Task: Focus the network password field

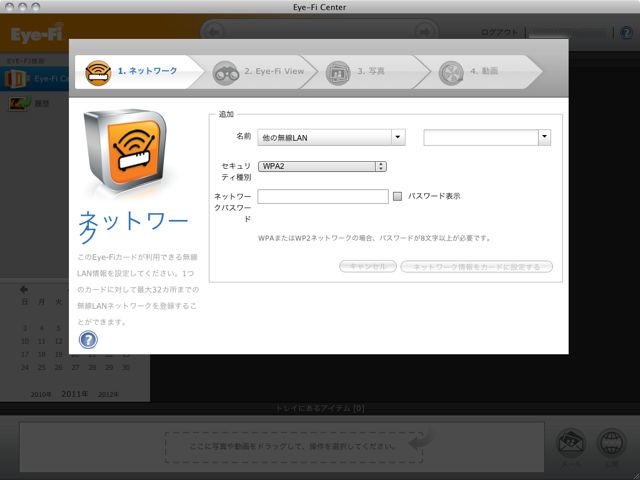Action: (323, 196)
